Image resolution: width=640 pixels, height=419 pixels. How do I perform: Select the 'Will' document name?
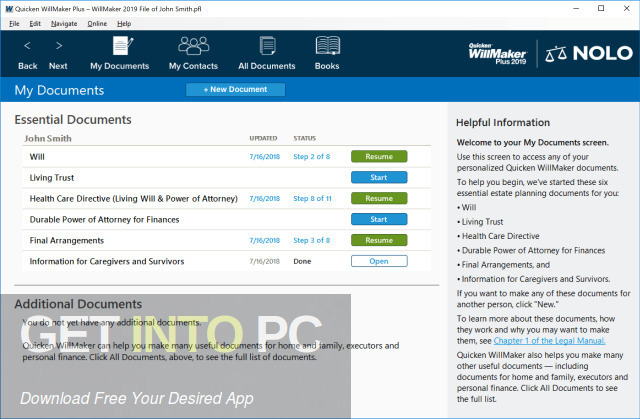(x=37, y=157)
